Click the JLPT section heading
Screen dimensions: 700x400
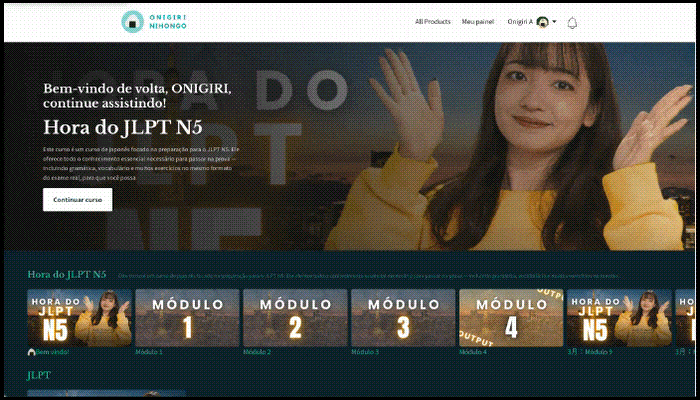click(39, 375)
